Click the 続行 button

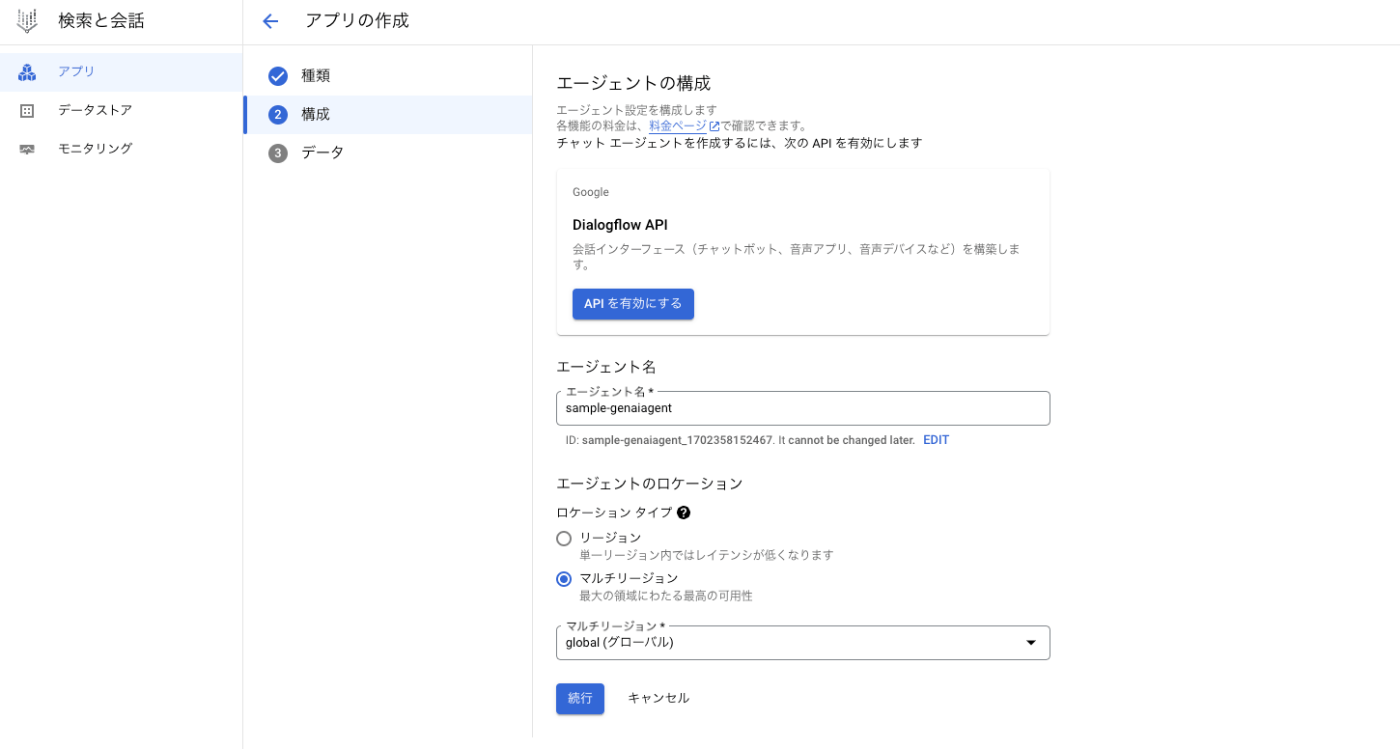coord(580,698)
